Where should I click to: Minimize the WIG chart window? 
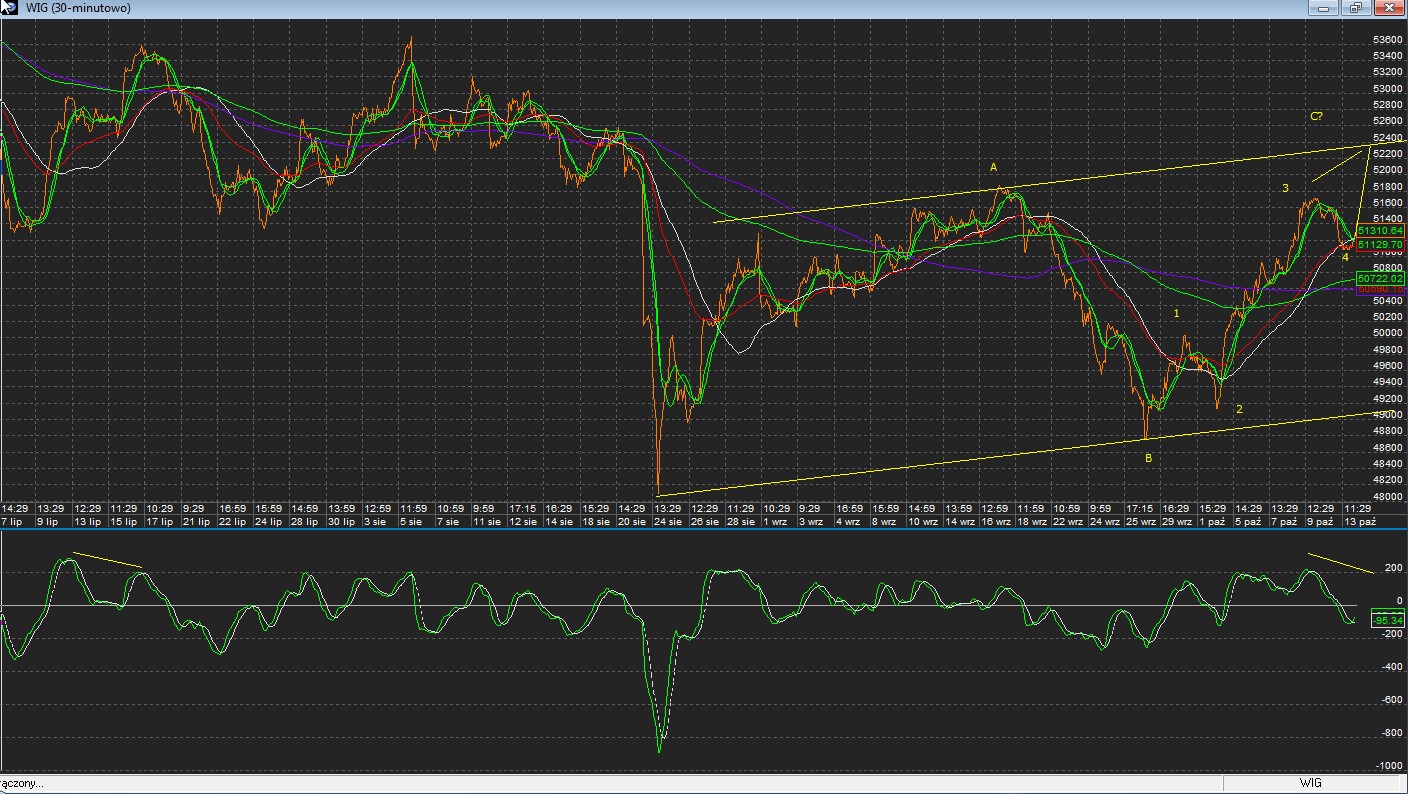tap(1324, 8)
